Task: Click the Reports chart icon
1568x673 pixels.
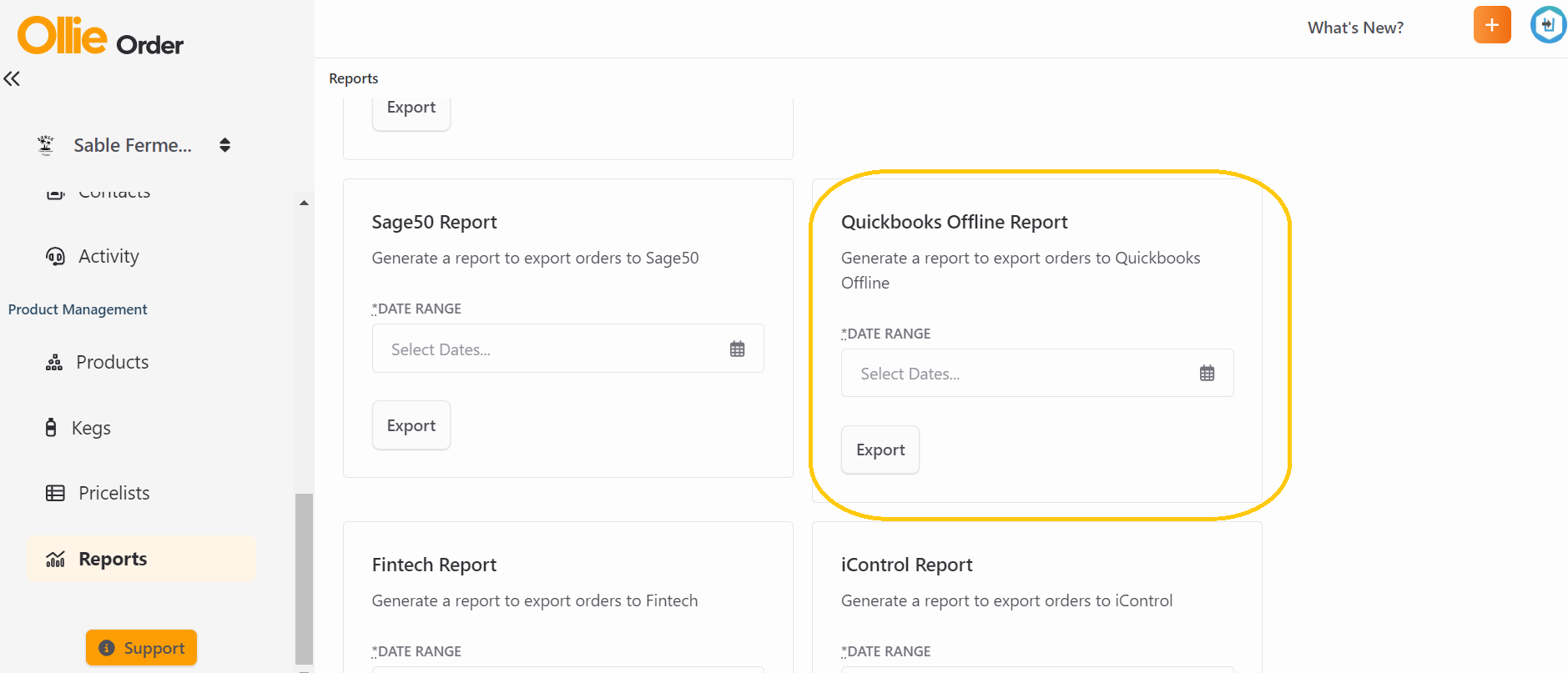Action: (x=55, y=559)
